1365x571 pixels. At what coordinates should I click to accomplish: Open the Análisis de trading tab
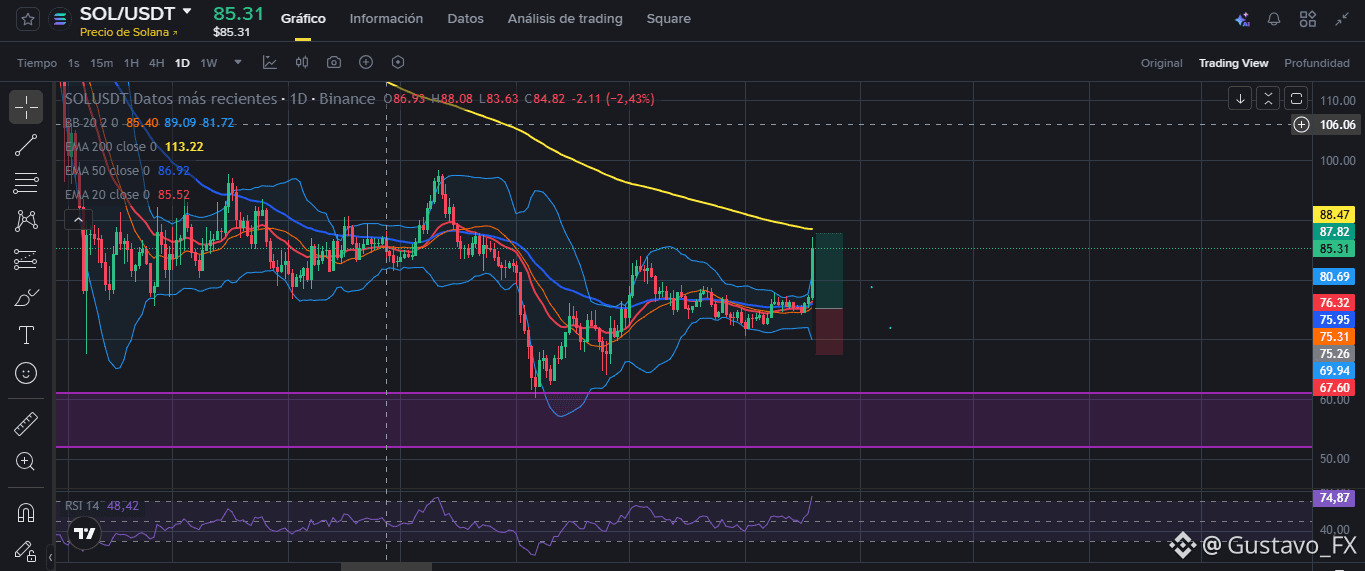click(x=565, y=19)
